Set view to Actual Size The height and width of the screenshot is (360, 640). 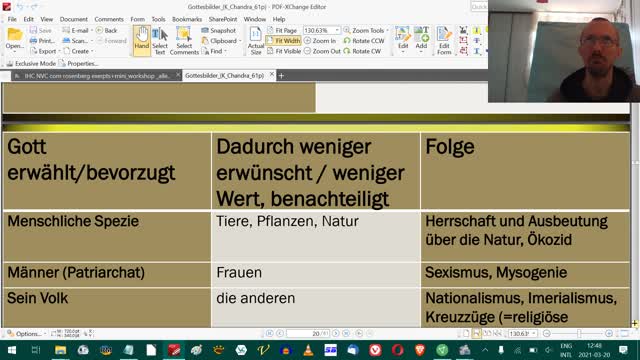[x=256, y=40]
